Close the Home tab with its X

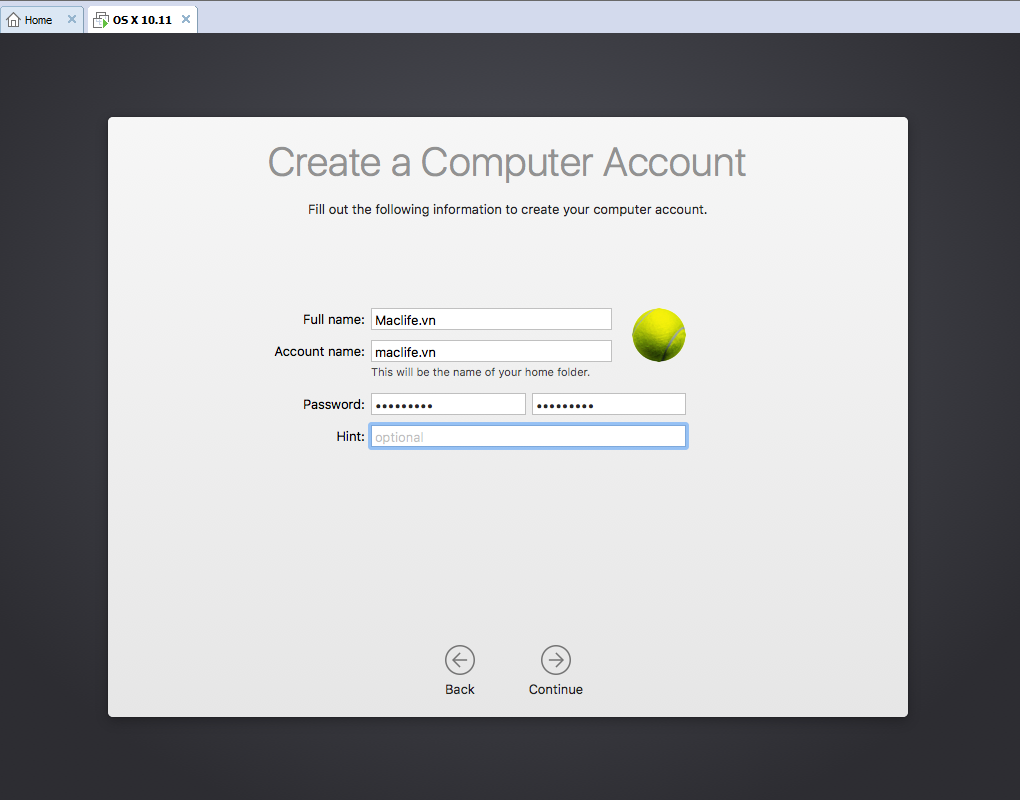click(x=70, y=18)
